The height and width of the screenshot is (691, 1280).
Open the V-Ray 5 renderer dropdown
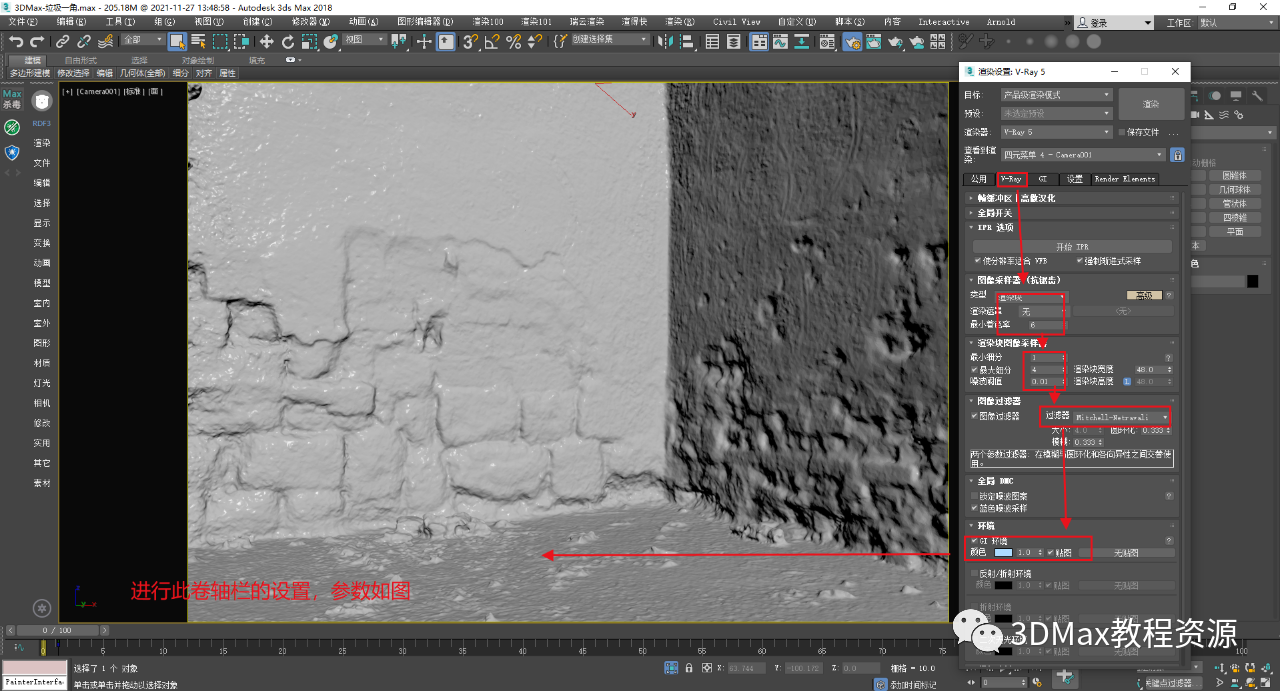(1056, 132)
